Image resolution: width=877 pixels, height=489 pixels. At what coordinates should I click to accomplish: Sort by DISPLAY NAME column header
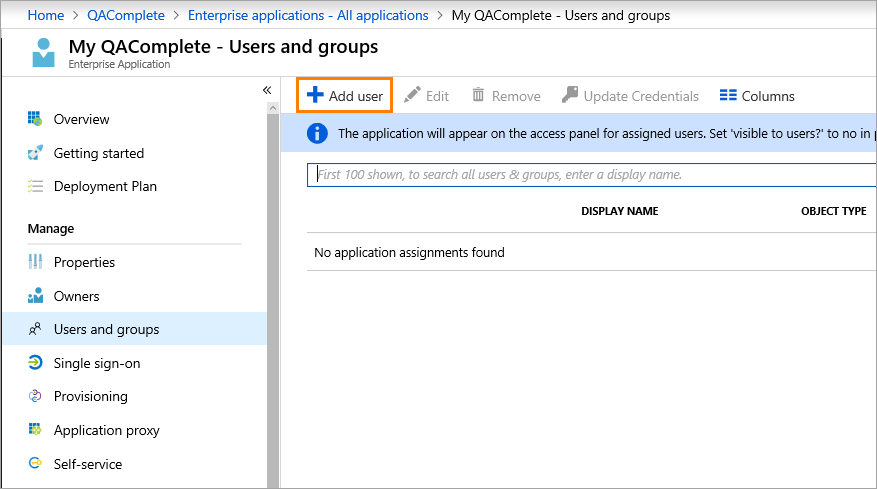(x=619, y=211)
